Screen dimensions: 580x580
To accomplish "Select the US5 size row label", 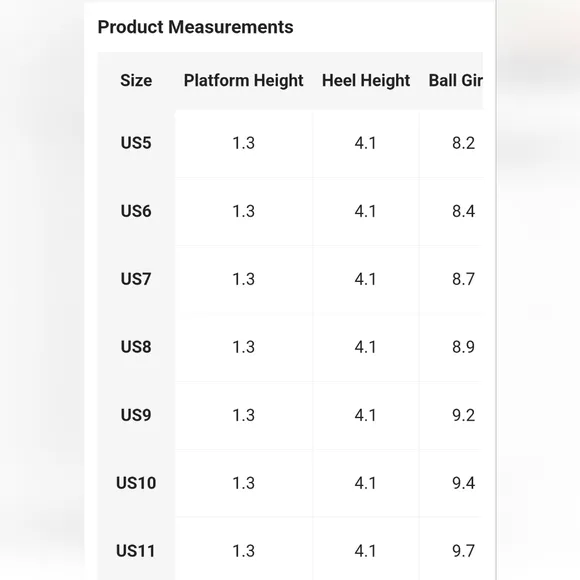I will tap(136, 143).
